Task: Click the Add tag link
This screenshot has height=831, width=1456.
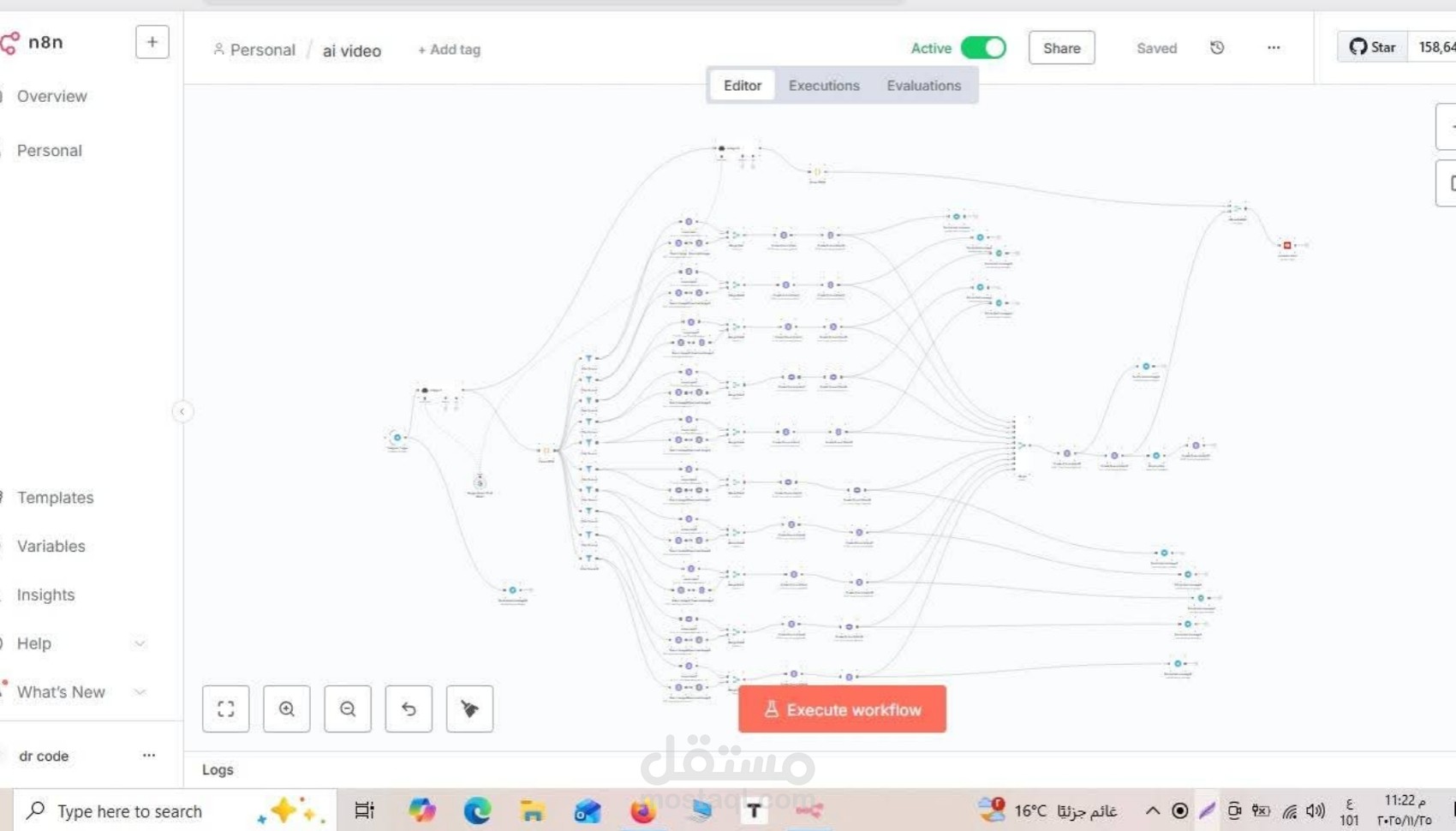Action: click(x=449, y=50)
